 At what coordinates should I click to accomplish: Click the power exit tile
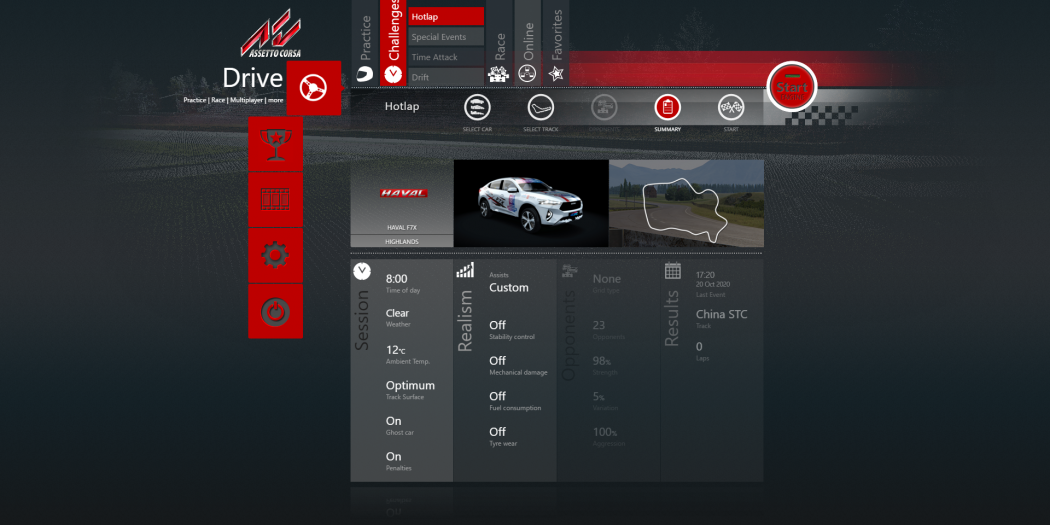[x=275, y=311]
